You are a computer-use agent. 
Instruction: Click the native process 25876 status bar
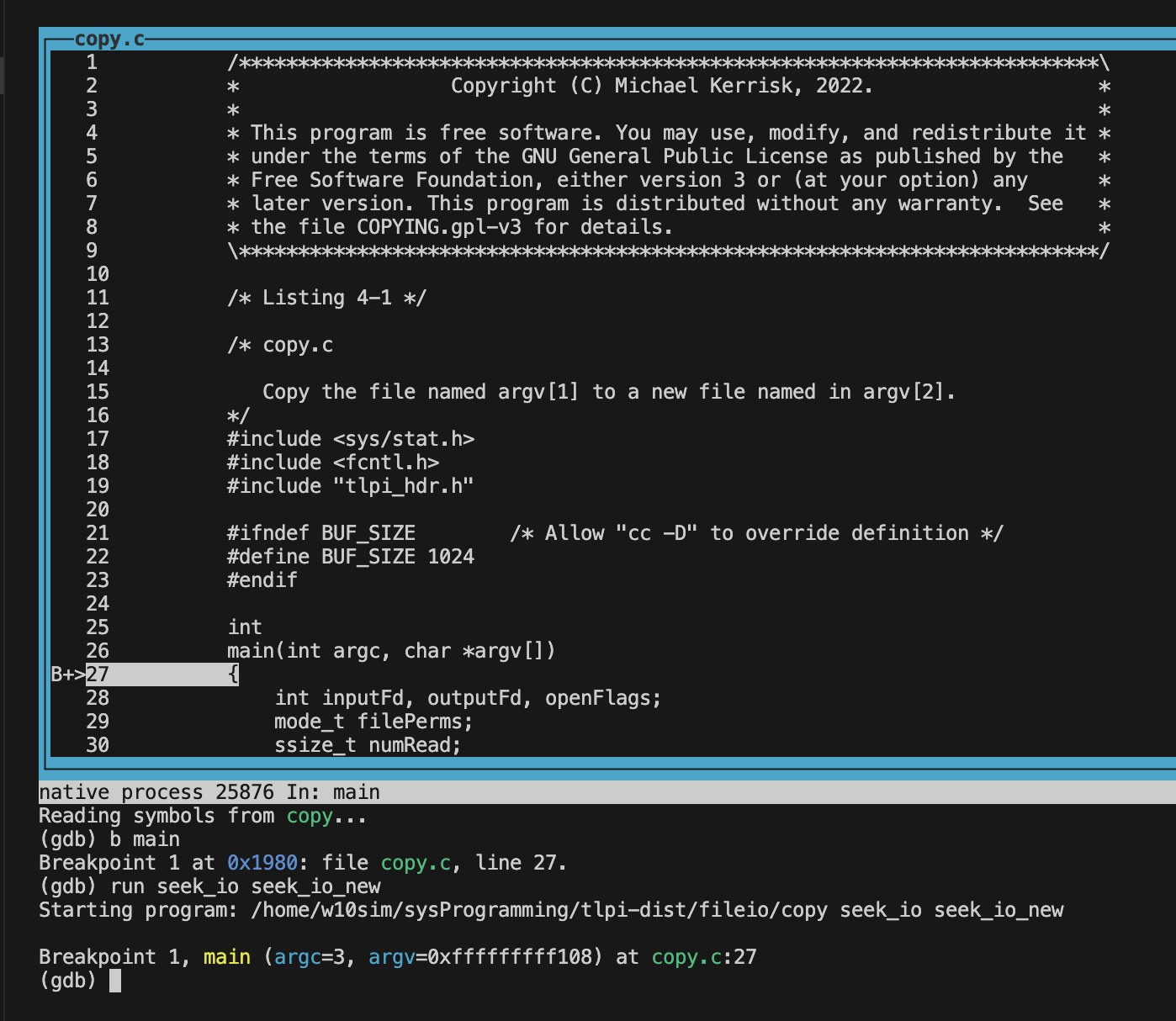(x=607, y=792)
